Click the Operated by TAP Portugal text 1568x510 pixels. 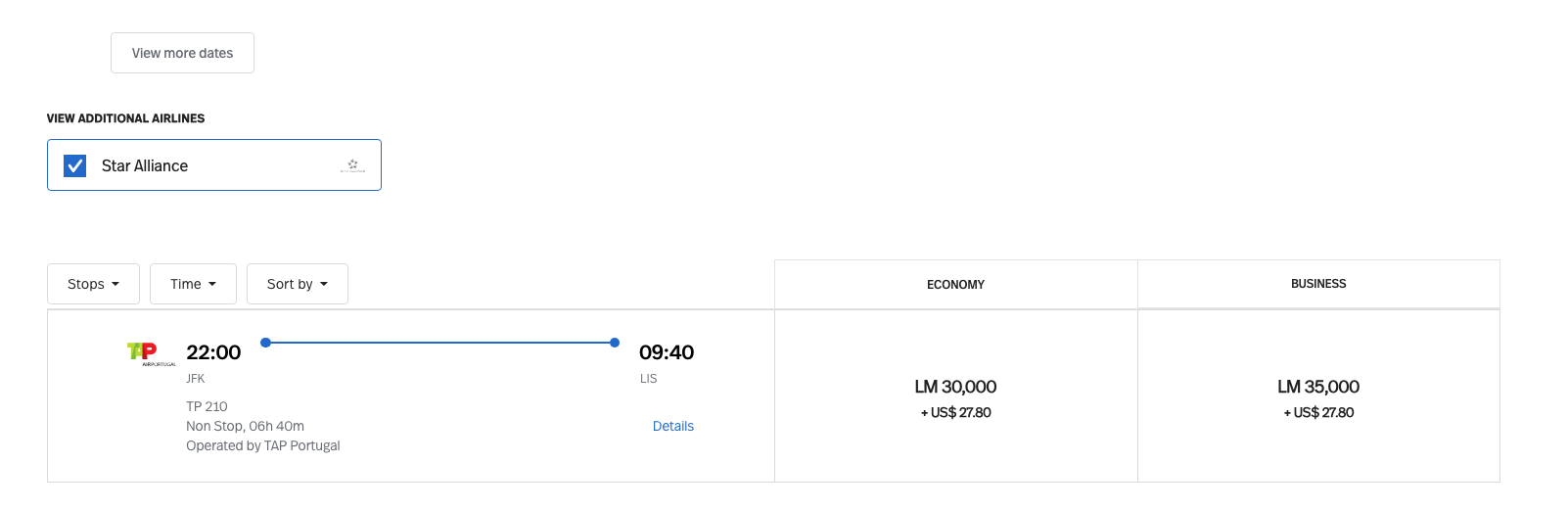tap(263, 445)
